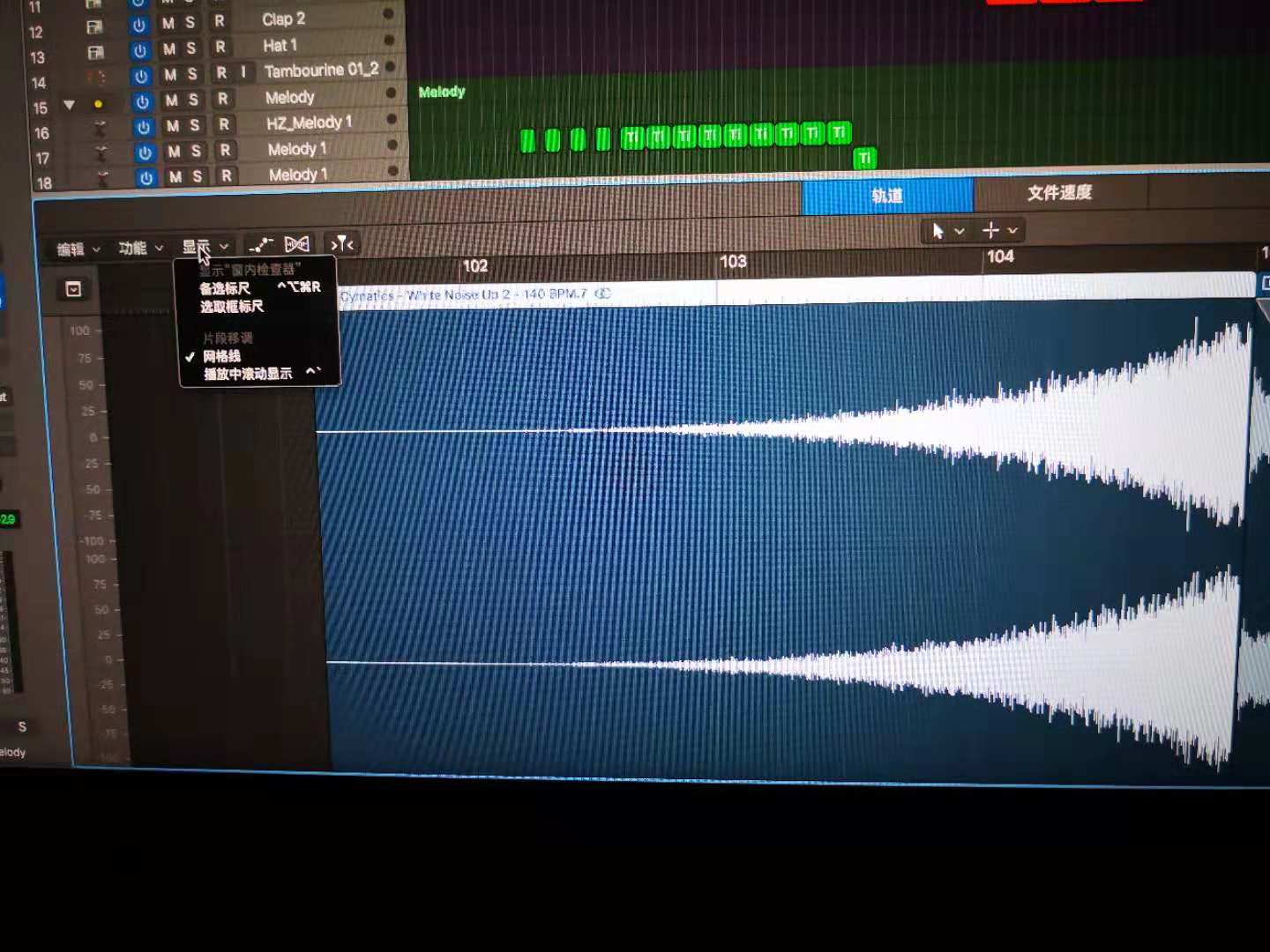Choose 选取框标尺 from the menu

(x=259, y=306)
